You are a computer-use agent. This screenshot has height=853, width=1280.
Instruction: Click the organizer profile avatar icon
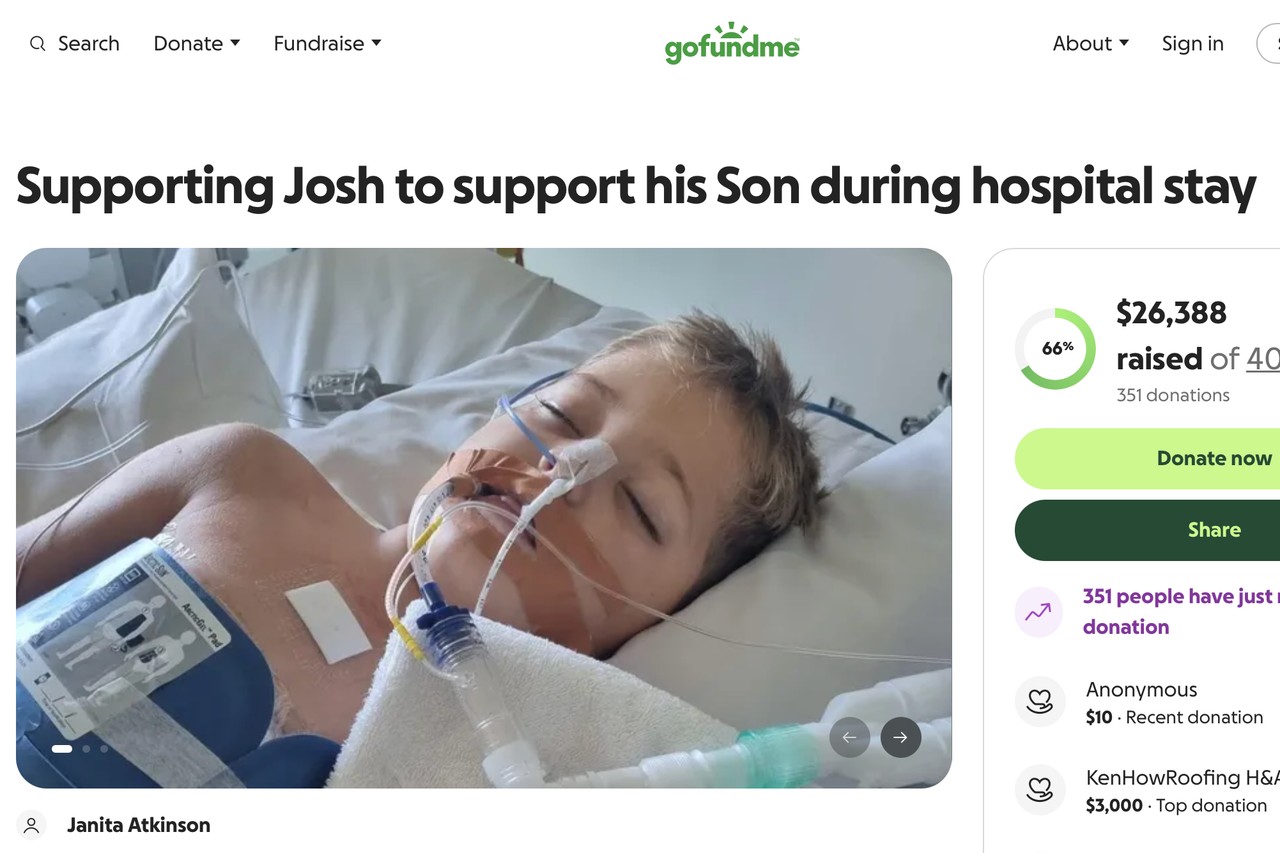click(x=32, y=825)
